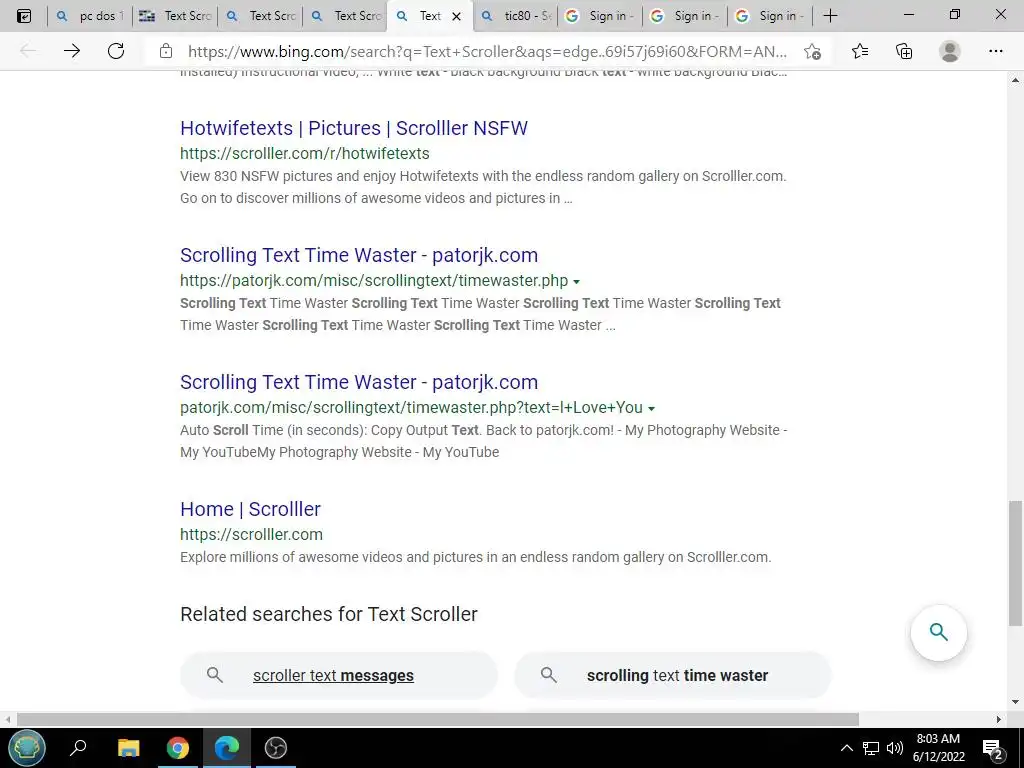Open volume control tray icon
Image resolution: width=1024 pixels, height=768 pixels.
[895, 748]
